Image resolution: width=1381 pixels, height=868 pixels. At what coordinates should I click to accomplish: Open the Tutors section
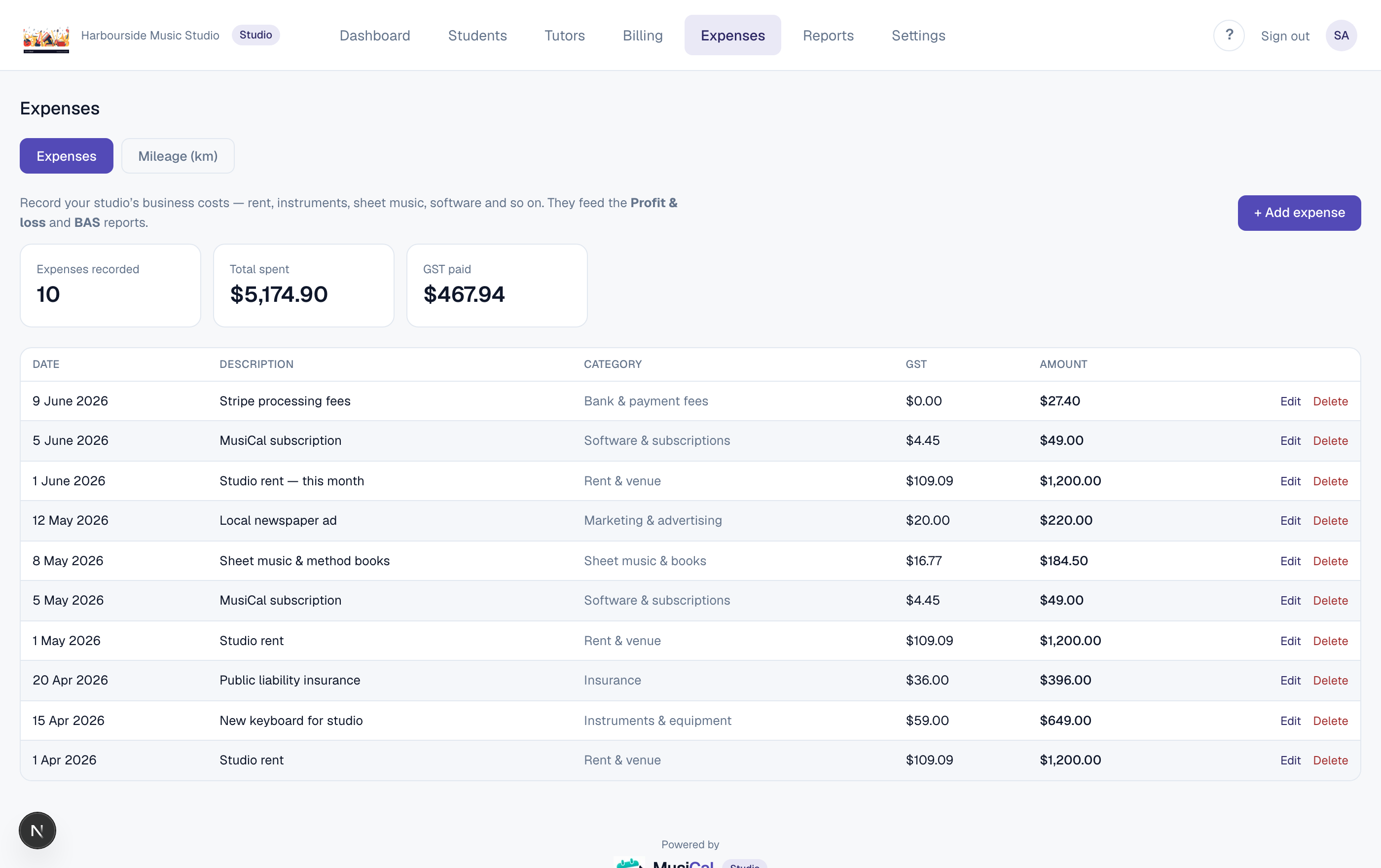(564, 36)
